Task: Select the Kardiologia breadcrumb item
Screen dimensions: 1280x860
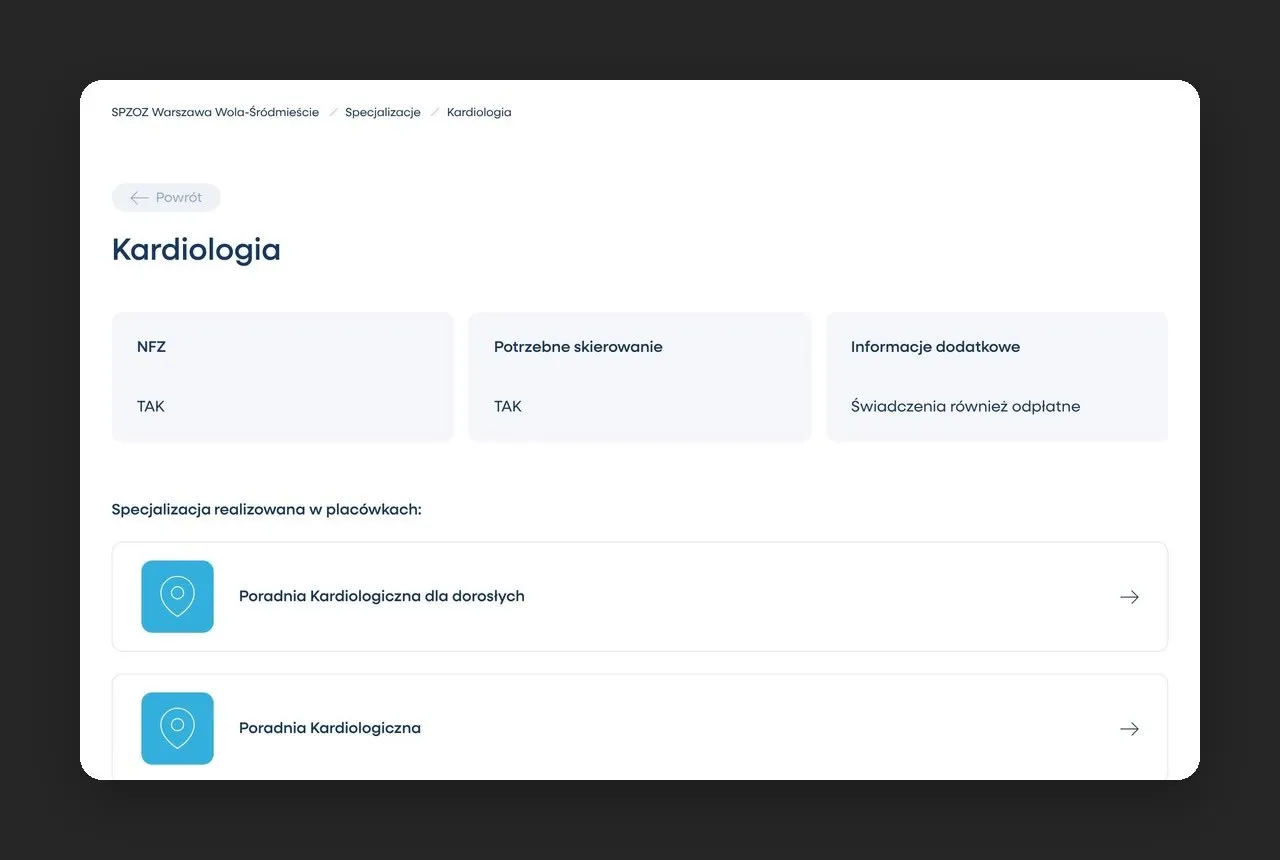Action: [479, 113]
